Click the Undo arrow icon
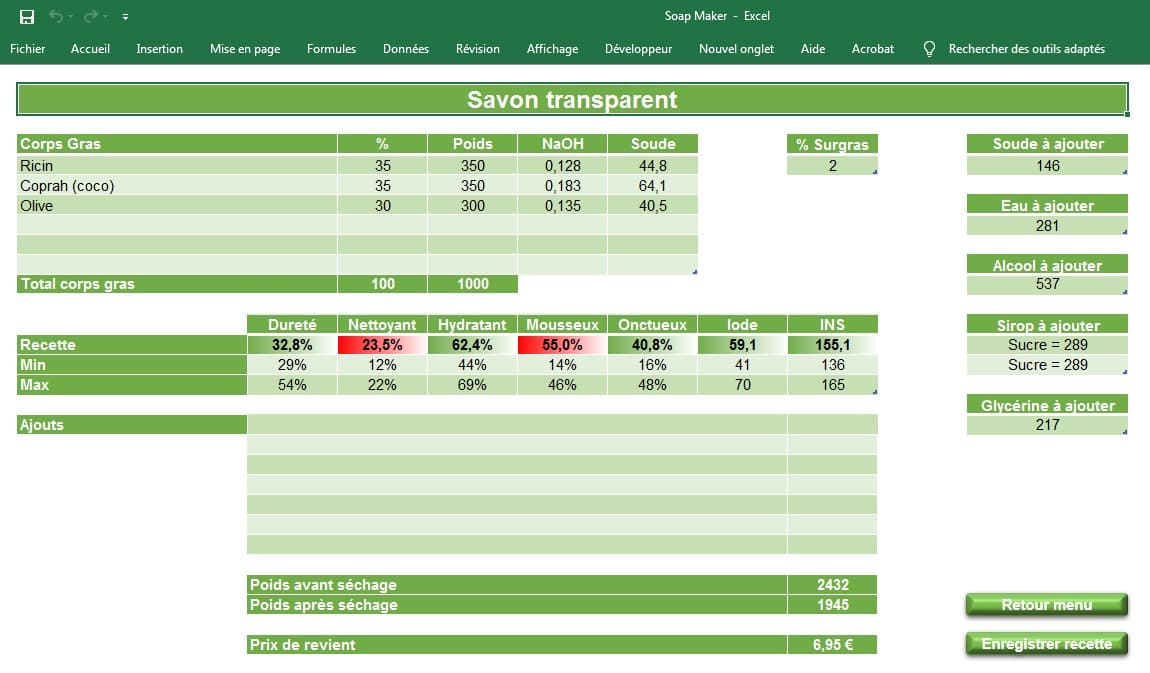Viewport: 1150px width, 673px height. (x=56, y=16)
